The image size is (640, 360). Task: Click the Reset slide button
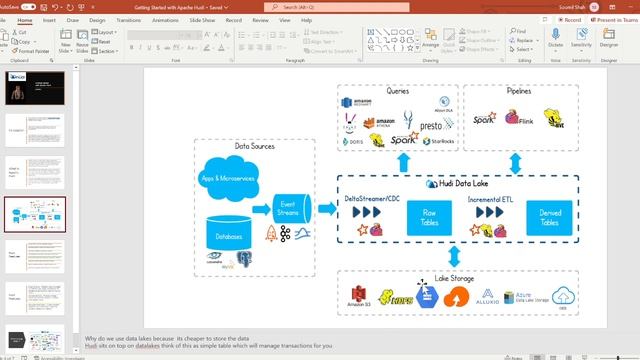click(101, 41)
